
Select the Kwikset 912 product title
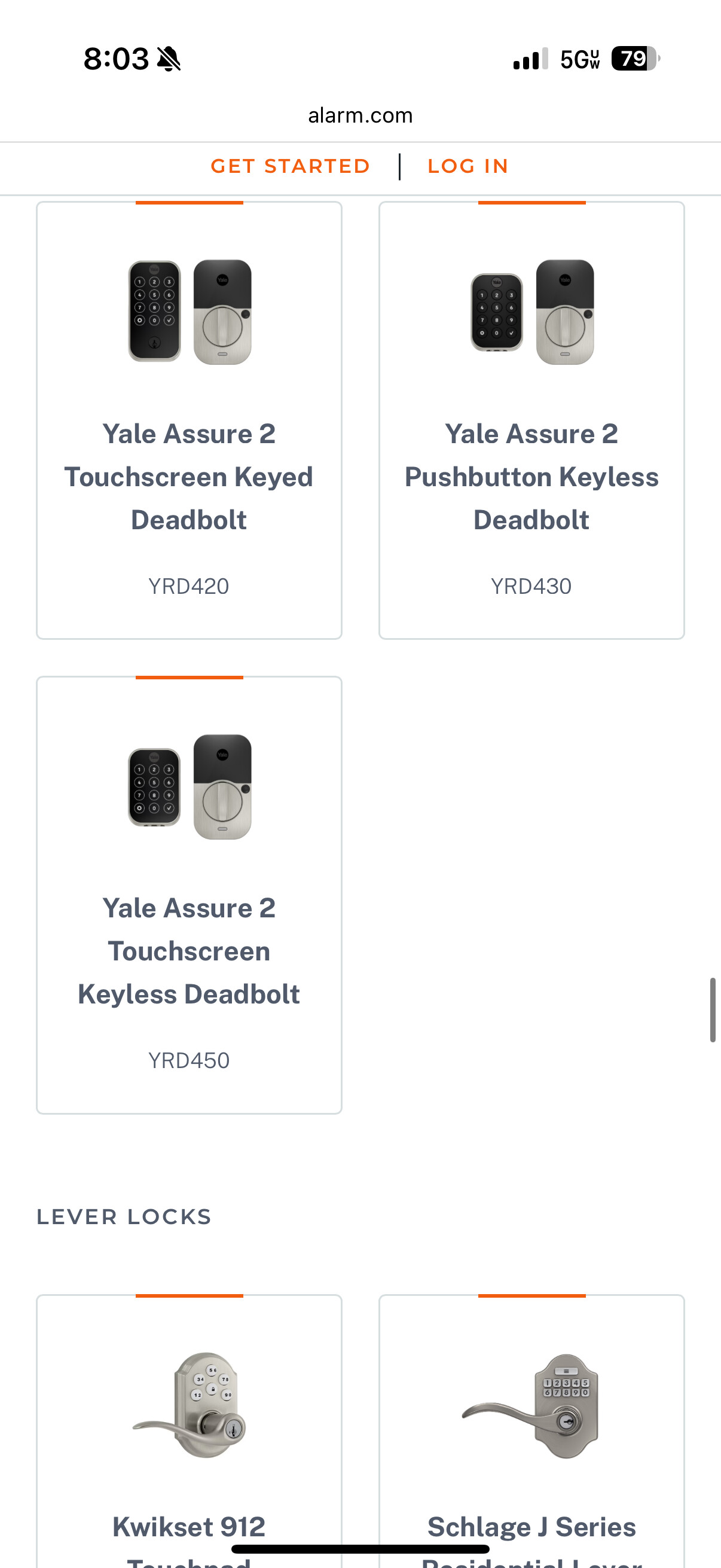point(190,1528)
